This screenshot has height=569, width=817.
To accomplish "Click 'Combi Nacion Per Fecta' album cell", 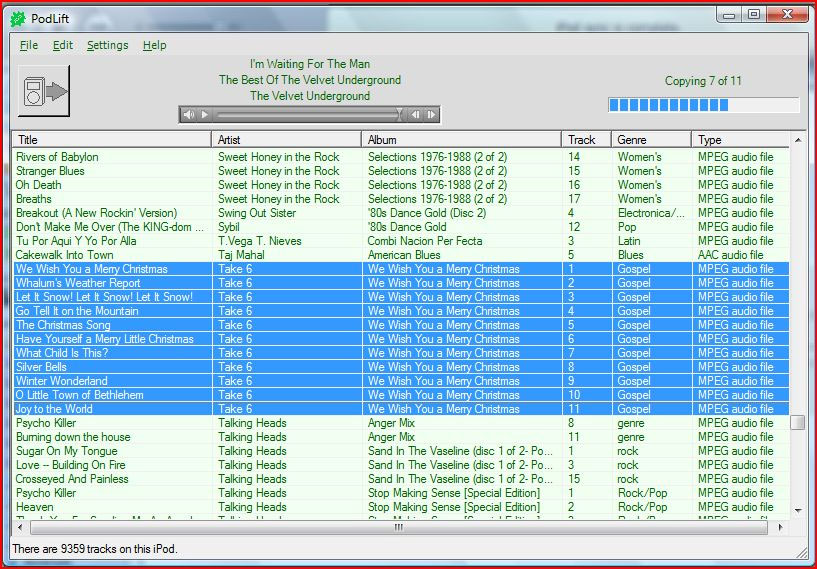I will 425,241.
